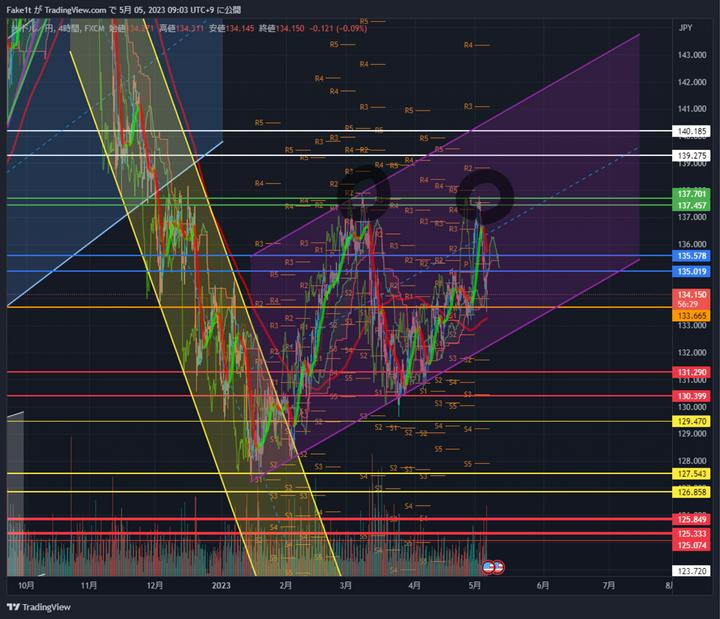This screenshot has width=720, height=619.
Task: Click the yellow 129.470 price label
Action: (692, 423)
